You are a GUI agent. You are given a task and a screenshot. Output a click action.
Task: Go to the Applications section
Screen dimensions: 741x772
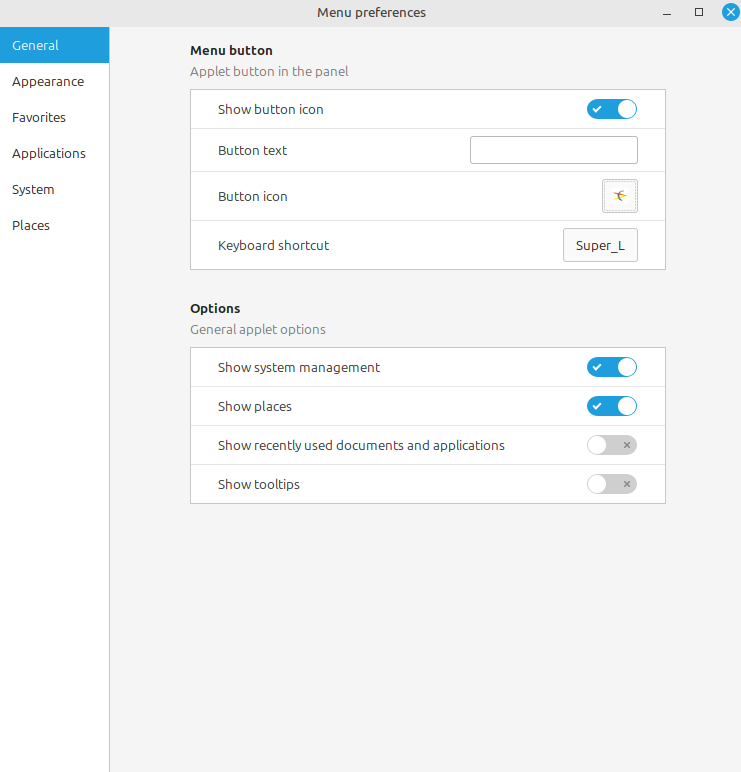(49, 153)
